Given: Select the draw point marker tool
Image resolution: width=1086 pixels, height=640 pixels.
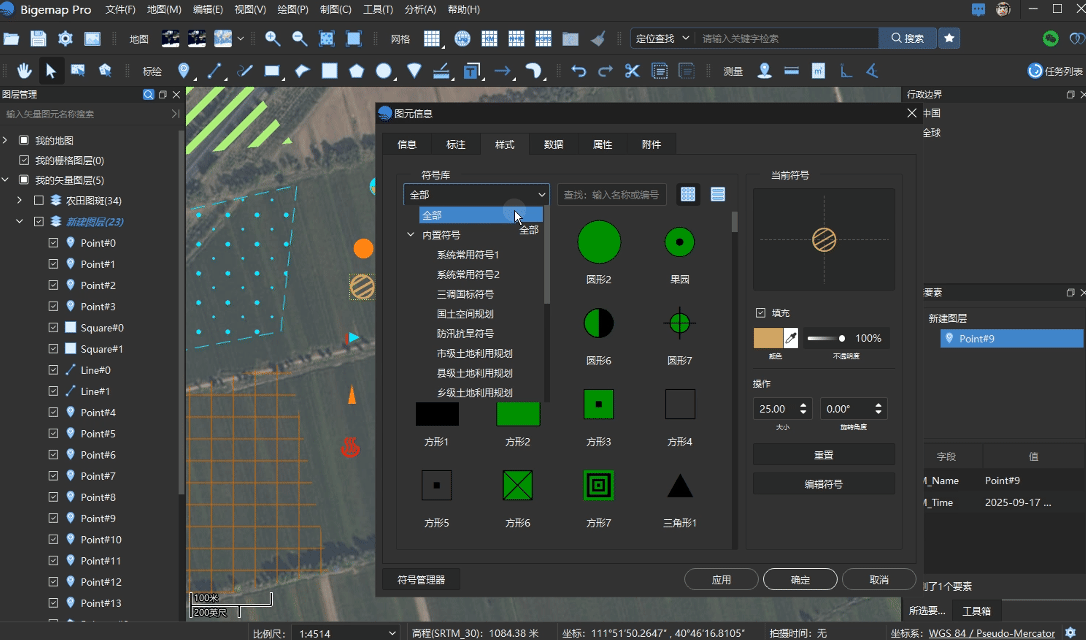Looking at the screenshot, I should pos(184,71).
